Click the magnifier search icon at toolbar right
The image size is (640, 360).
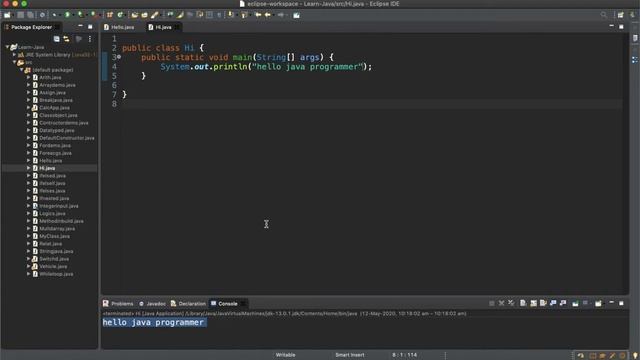[x=604, y=15]
